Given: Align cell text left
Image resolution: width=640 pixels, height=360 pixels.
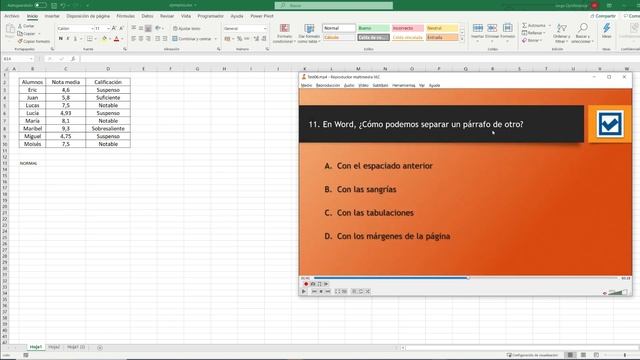Looking at the screenshot, I should click(x=133, y=39).
